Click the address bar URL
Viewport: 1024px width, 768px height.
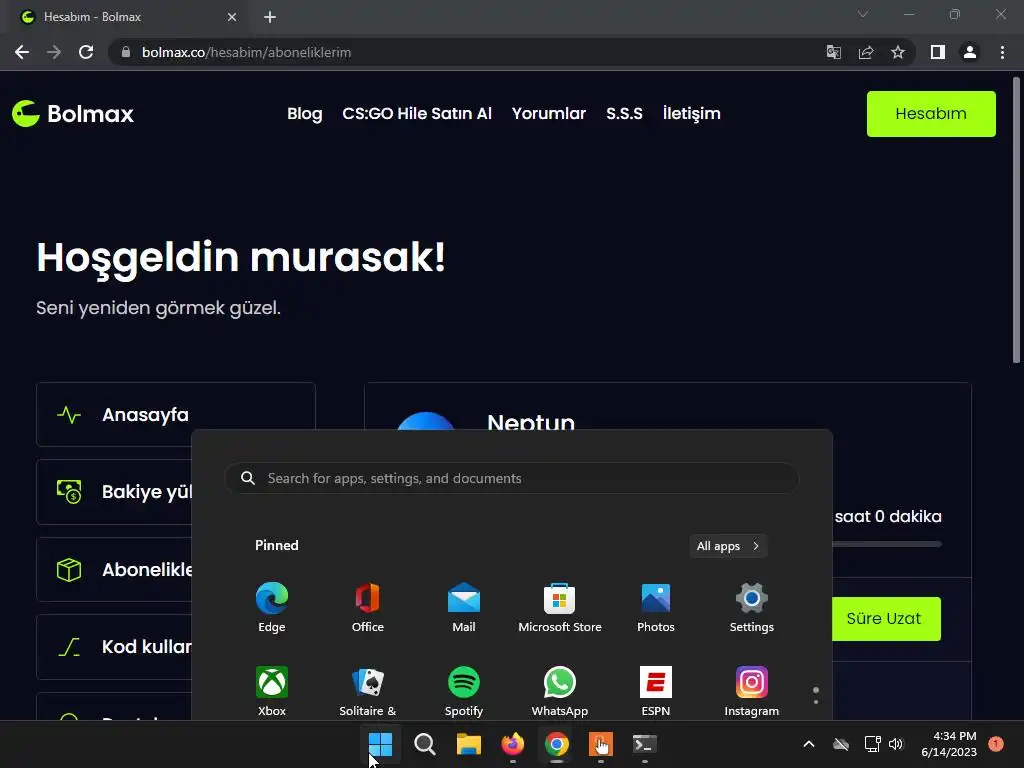tap(246, 52)
